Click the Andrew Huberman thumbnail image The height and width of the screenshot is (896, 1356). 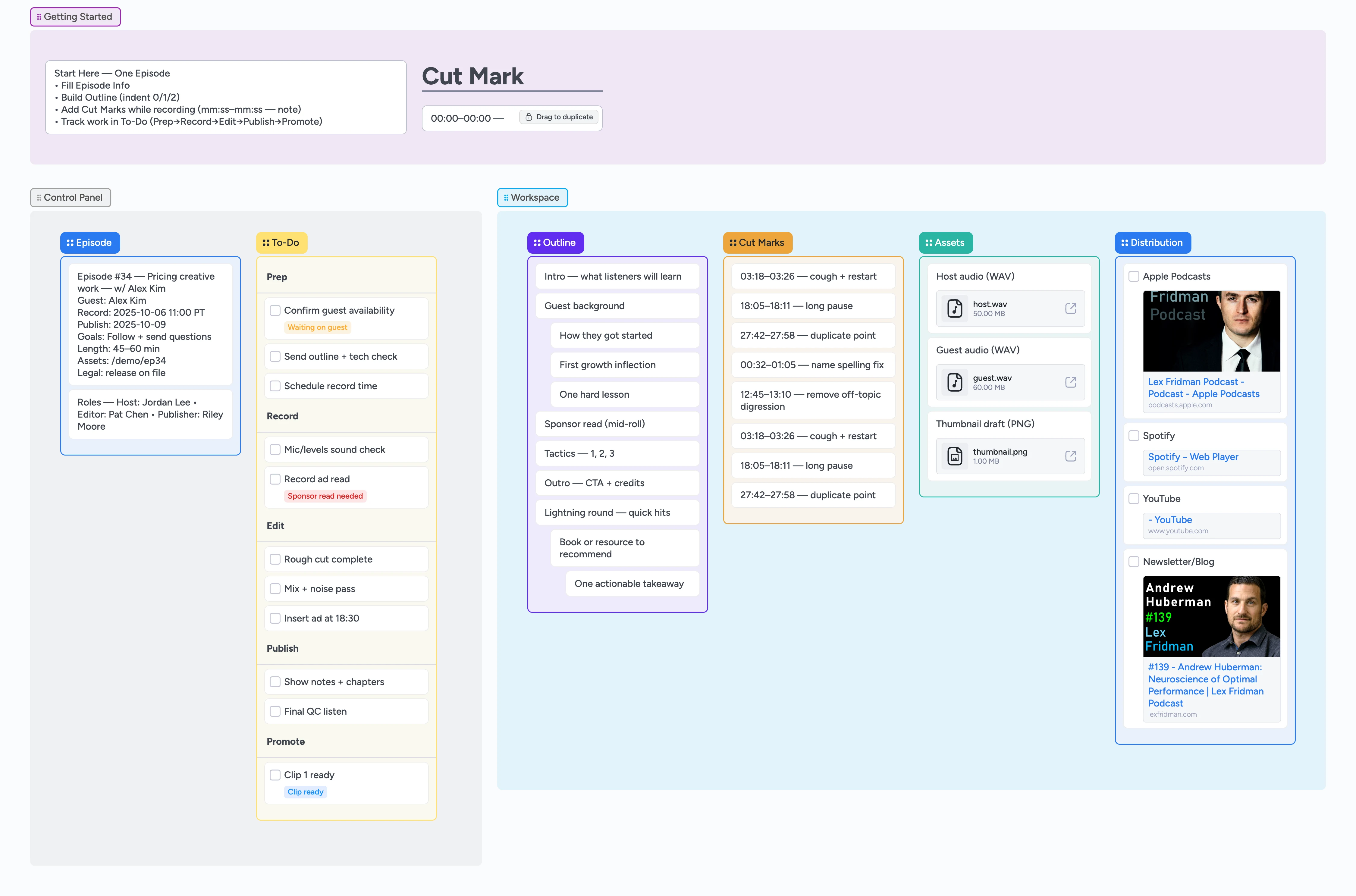[1212, 616]
